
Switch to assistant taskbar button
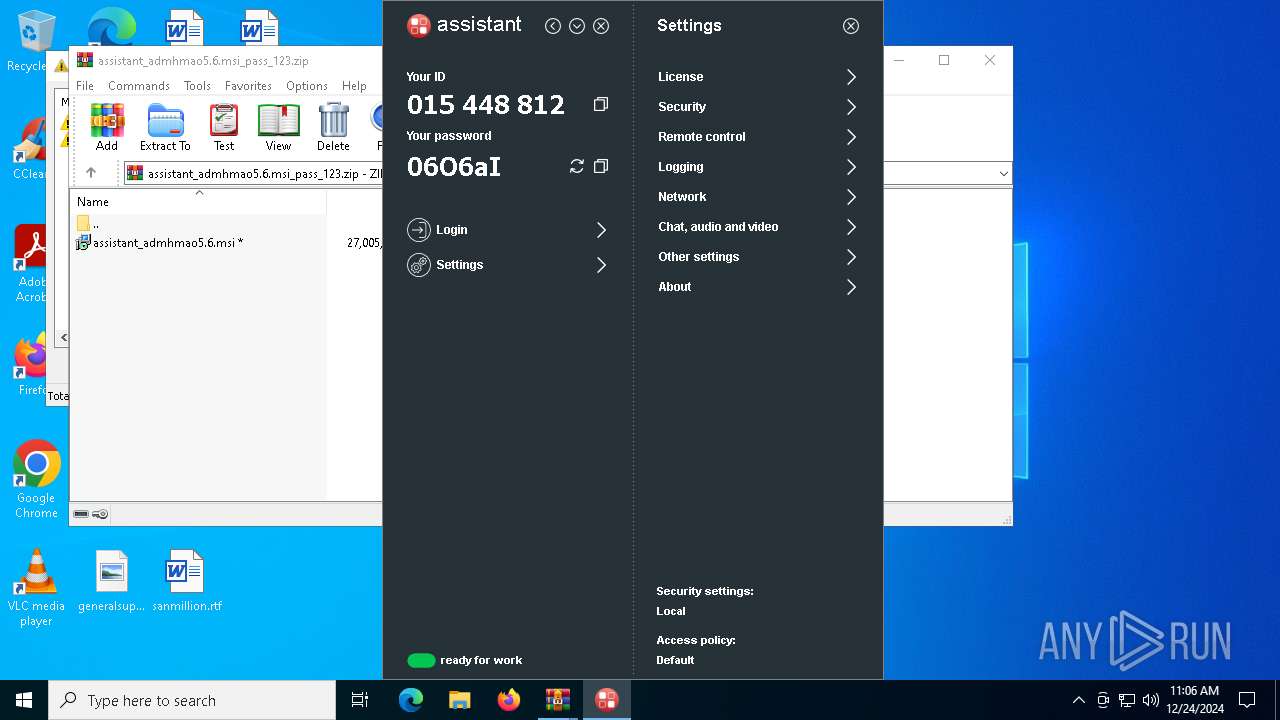click(x=607, y=700)
